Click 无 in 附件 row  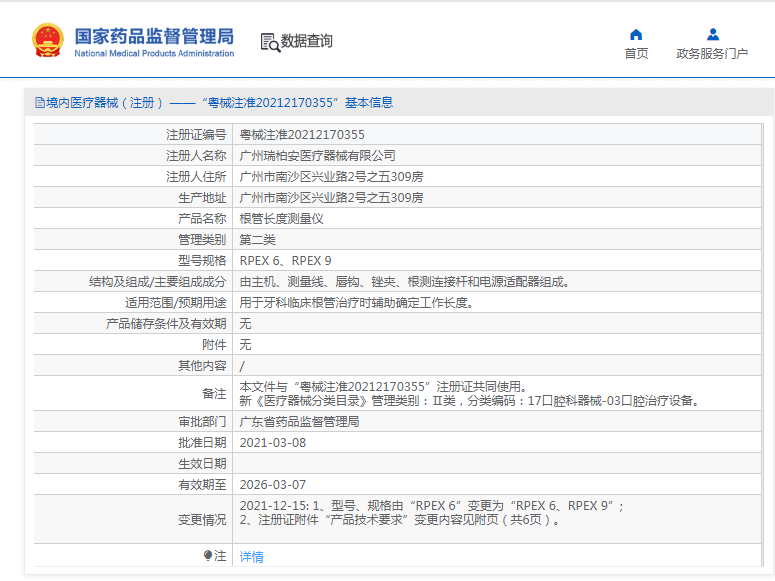point(246,345)
